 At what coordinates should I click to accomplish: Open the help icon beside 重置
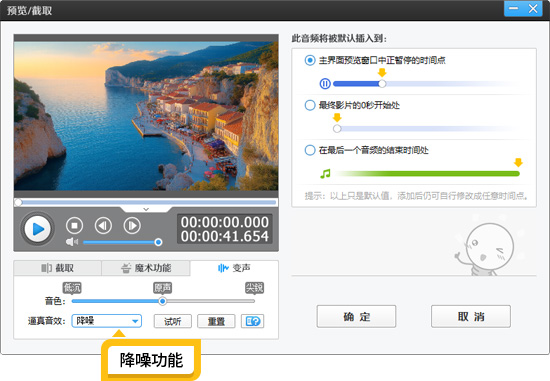(253, 321)
